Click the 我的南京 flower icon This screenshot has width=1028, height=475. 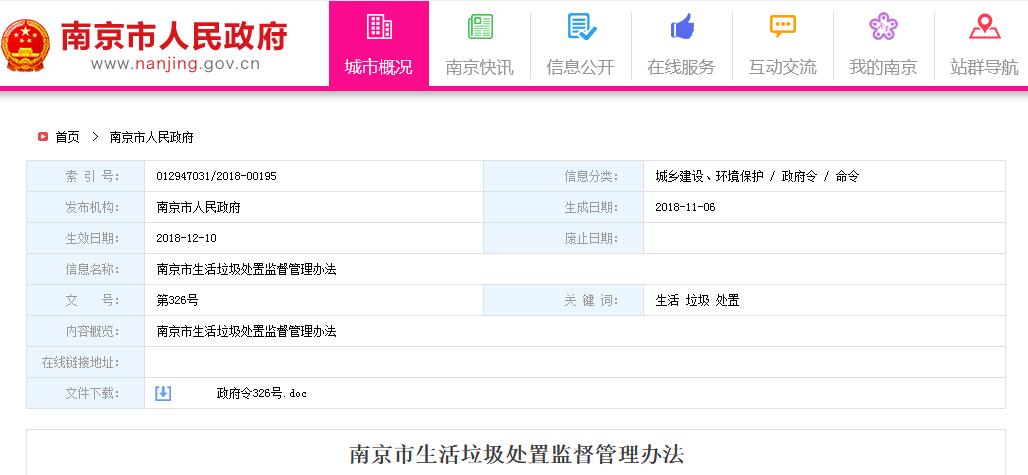tap(883, 27)
